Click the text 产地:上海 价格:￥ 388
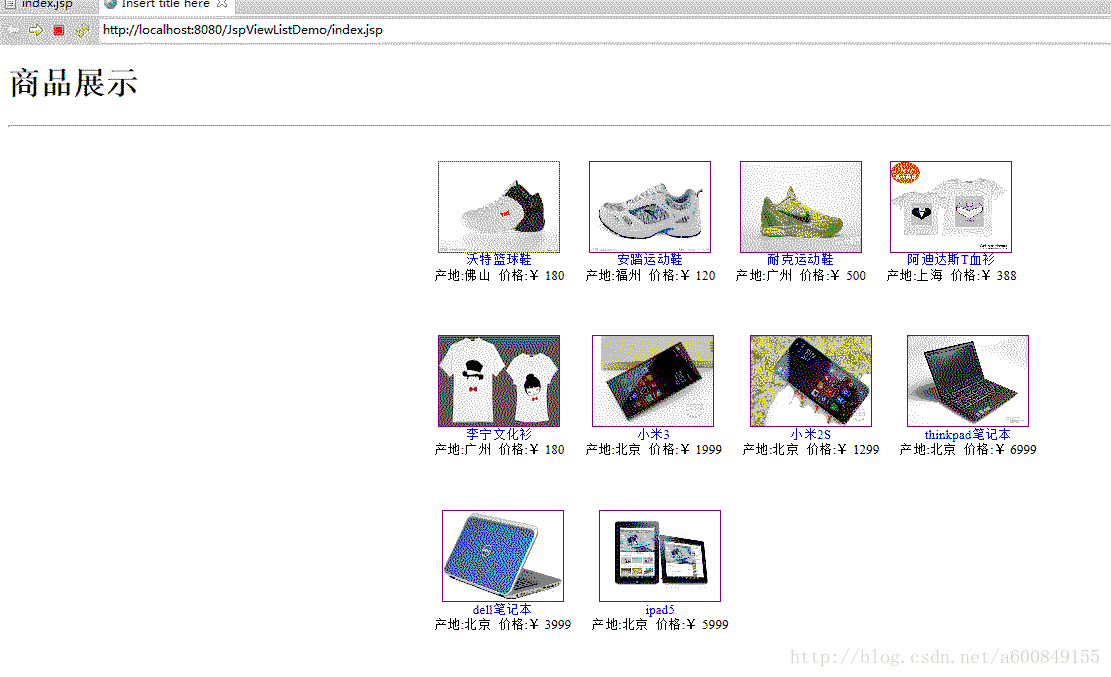 pyautogui.click(x=952, y=275)
